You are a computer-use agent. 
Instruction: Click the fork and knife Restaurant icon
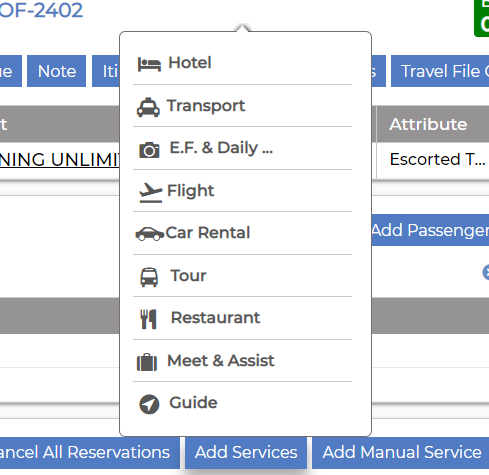pos(148,319)
